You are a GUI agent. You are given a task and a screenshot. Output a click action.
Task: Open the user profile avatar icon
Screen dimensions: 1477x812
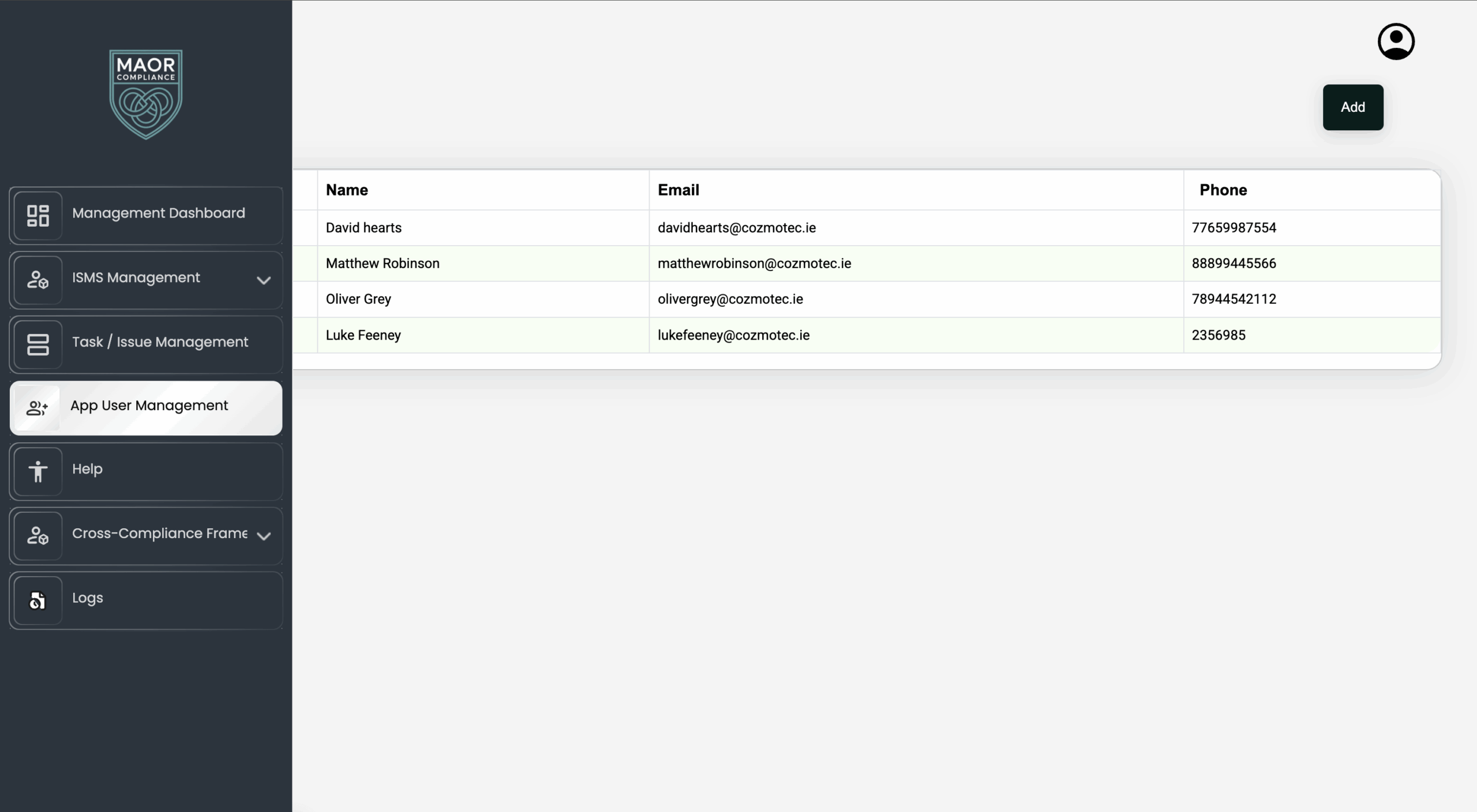[x=1396, y=42]
